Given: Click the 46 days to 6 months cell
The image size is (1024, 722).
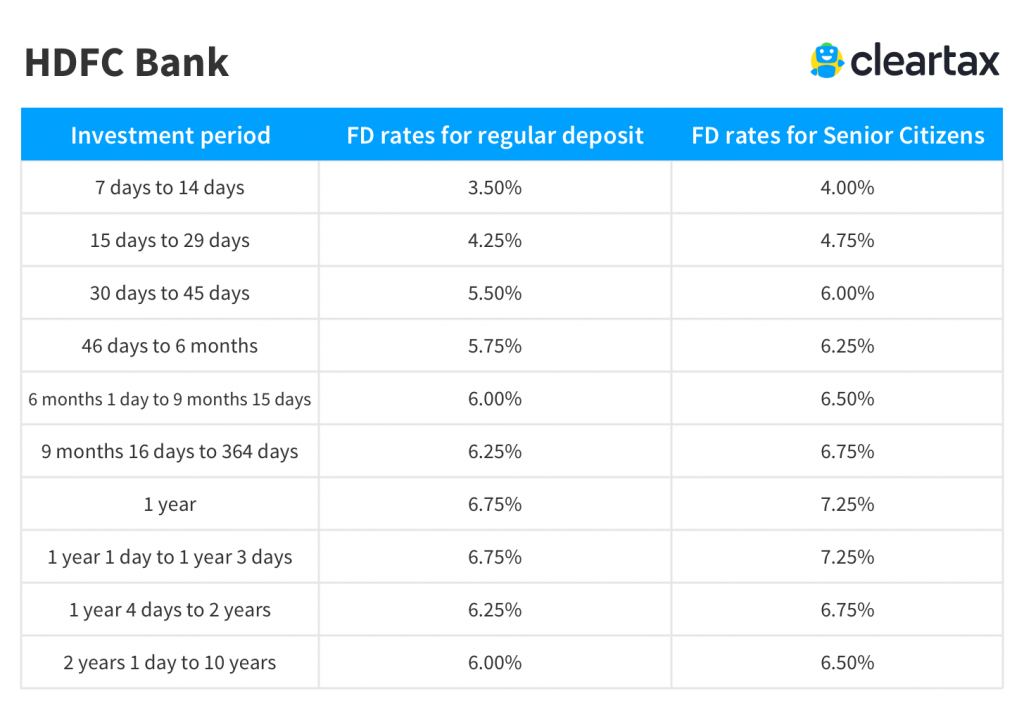Looking at the screenshot, I should pos(170,347).
